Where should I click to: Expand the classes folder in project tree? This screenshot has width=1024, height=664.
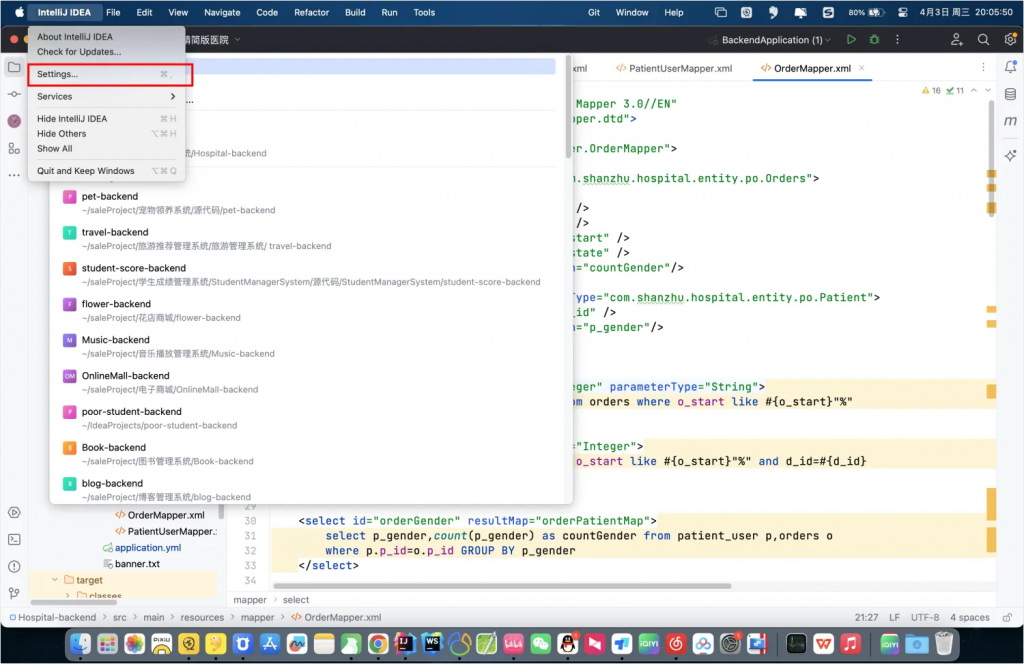click(67, 596)
